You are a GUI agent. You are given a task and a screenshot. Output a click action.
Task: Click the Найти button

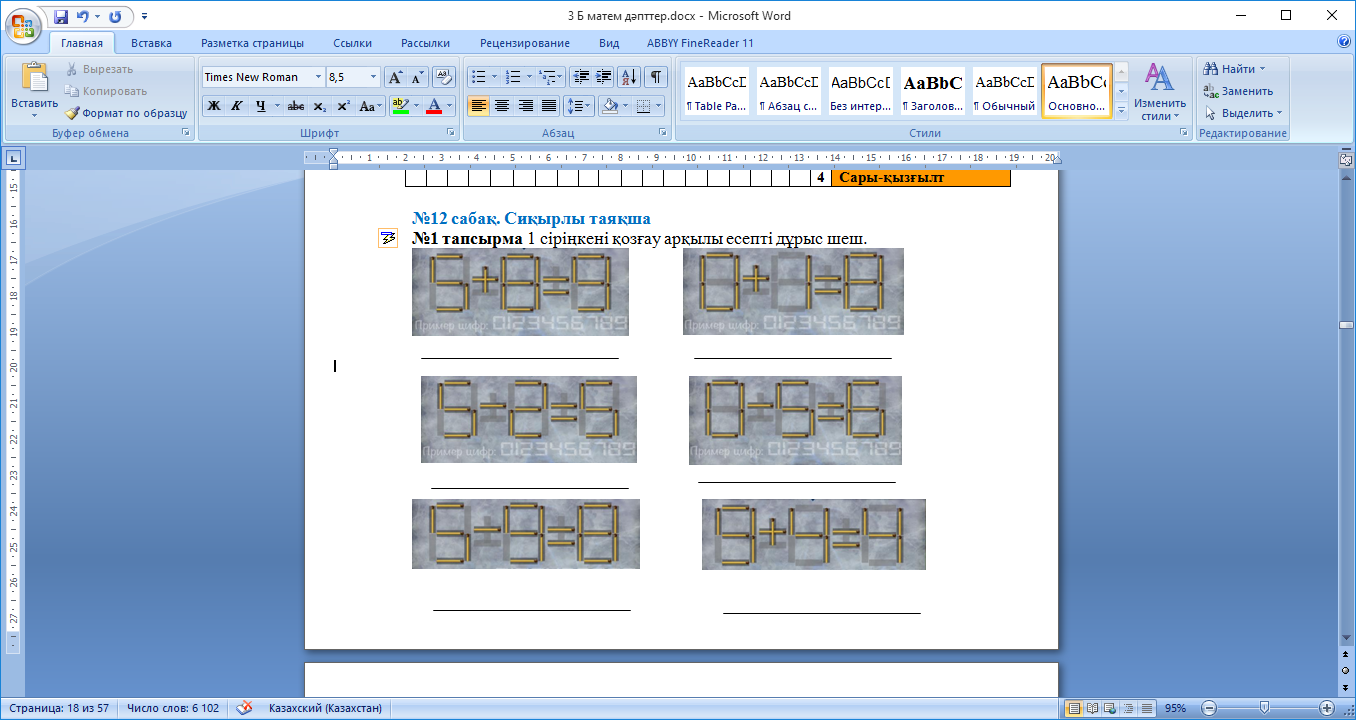click(x=1237, y=69)
